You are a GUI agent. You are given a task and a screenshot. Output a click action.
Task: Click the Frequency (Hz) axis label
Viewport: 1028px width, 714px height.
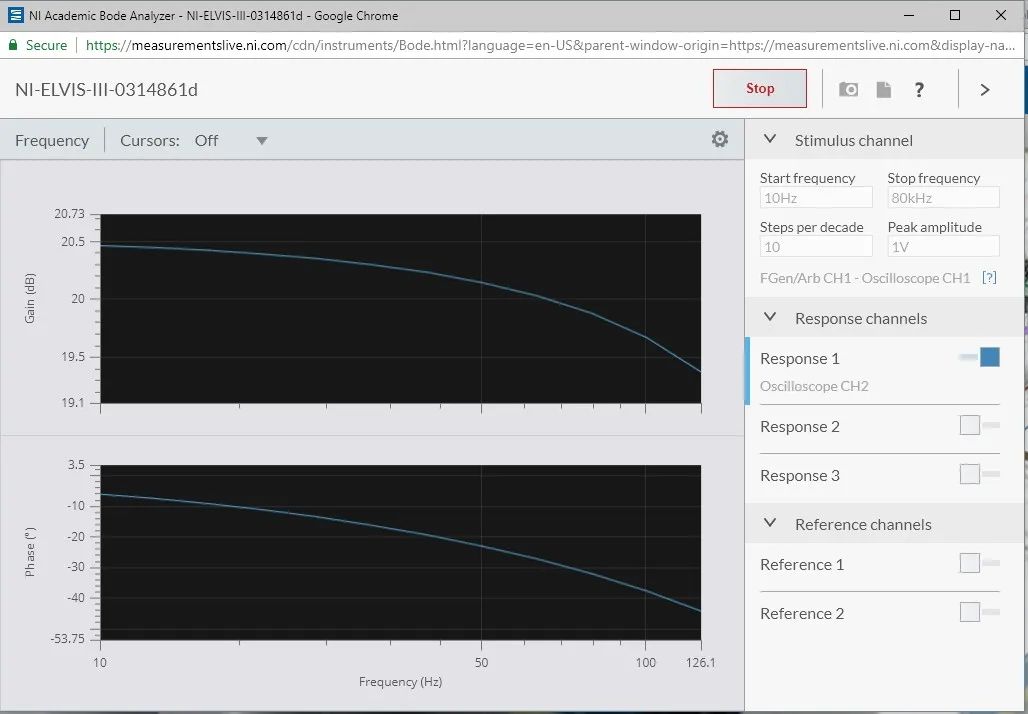[401, 681]
